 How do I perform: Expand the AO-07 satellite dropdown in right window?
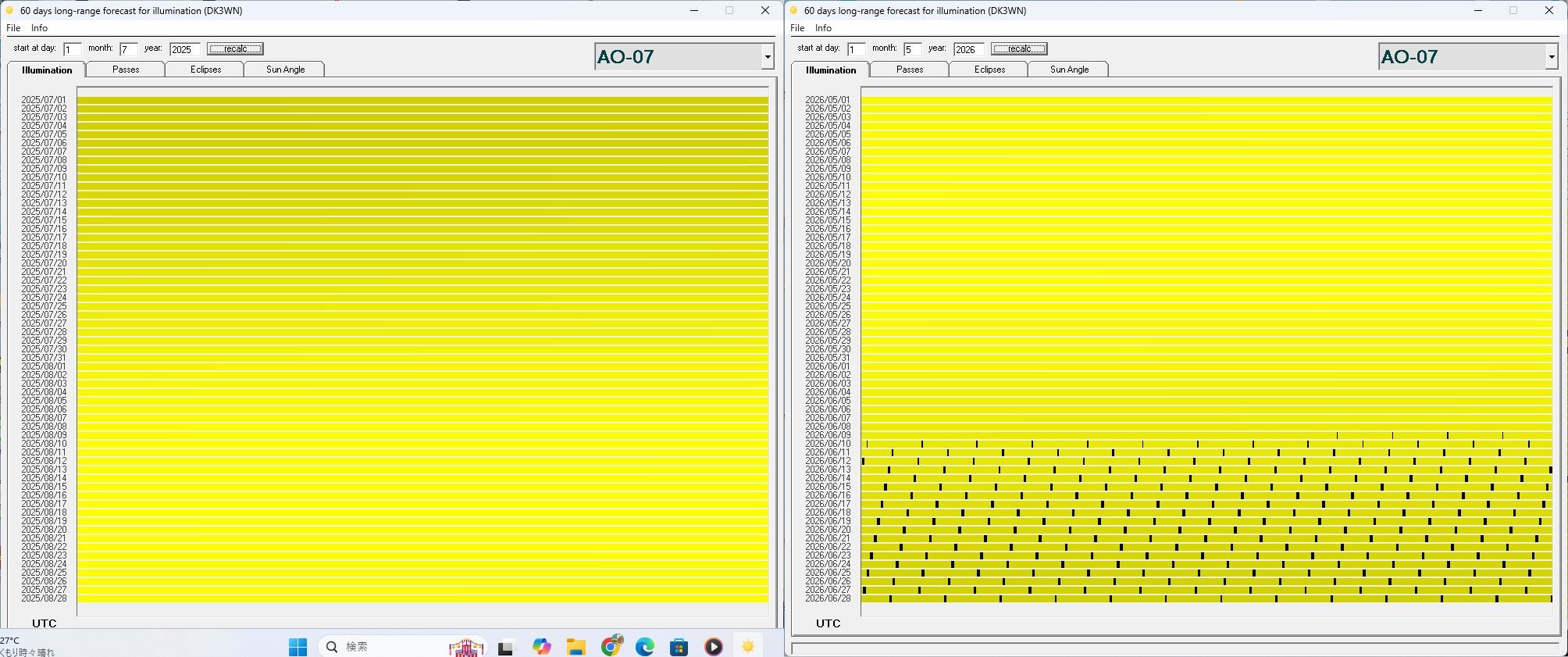point(1551,57)
